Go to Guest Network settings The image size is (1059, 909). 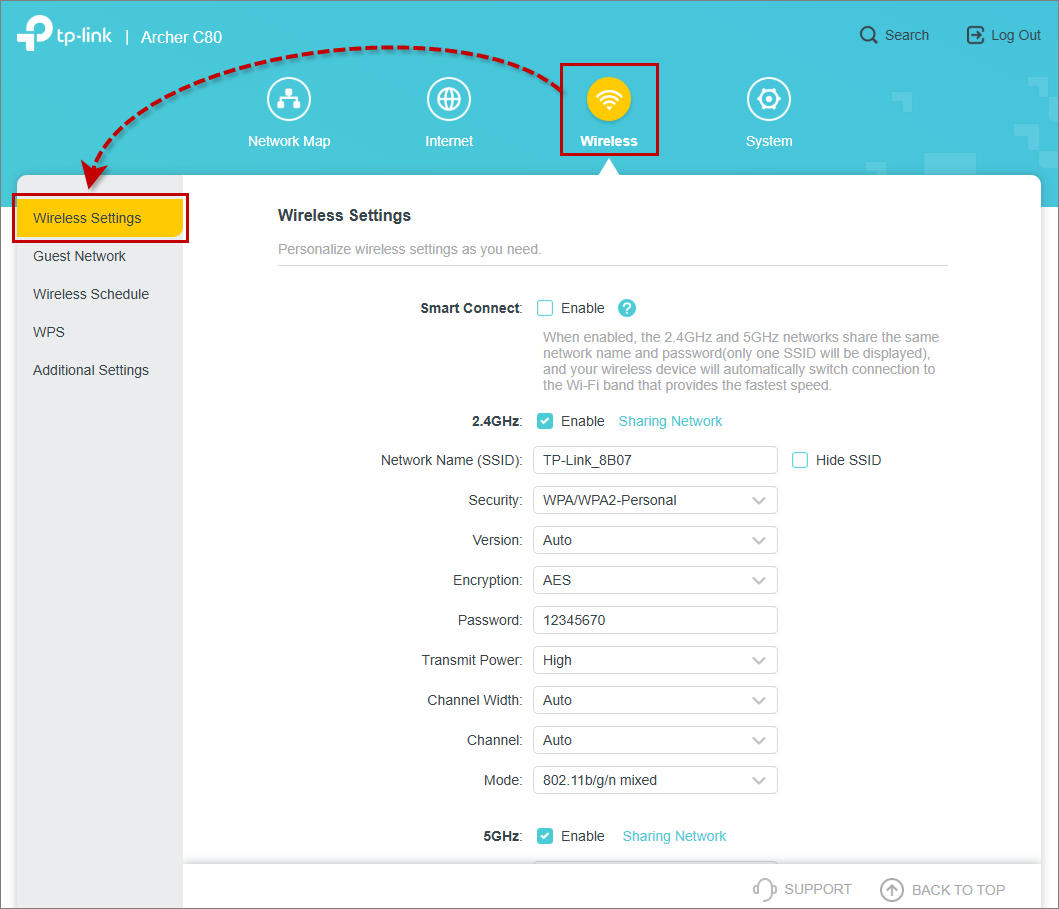click(x=79, y=256)
